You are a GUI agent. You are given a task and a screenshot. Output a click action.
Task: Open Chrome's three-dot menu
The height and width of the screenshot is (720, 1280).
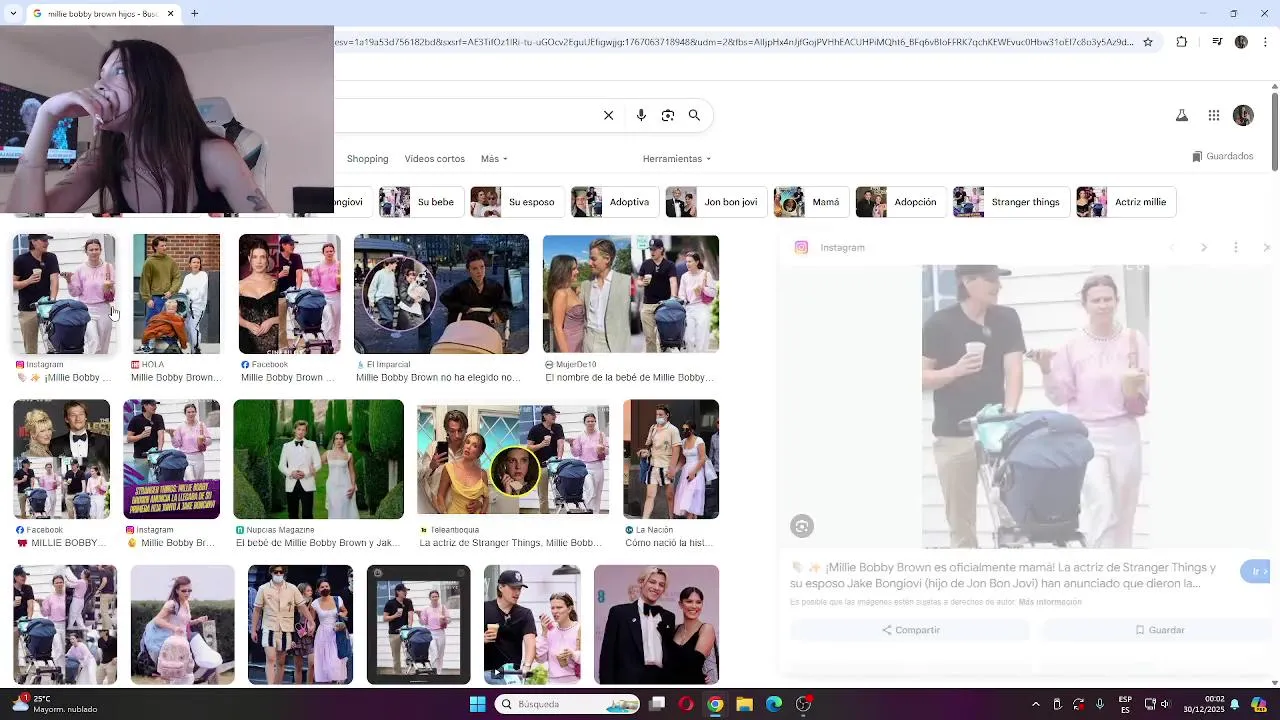coord(1265,42)
